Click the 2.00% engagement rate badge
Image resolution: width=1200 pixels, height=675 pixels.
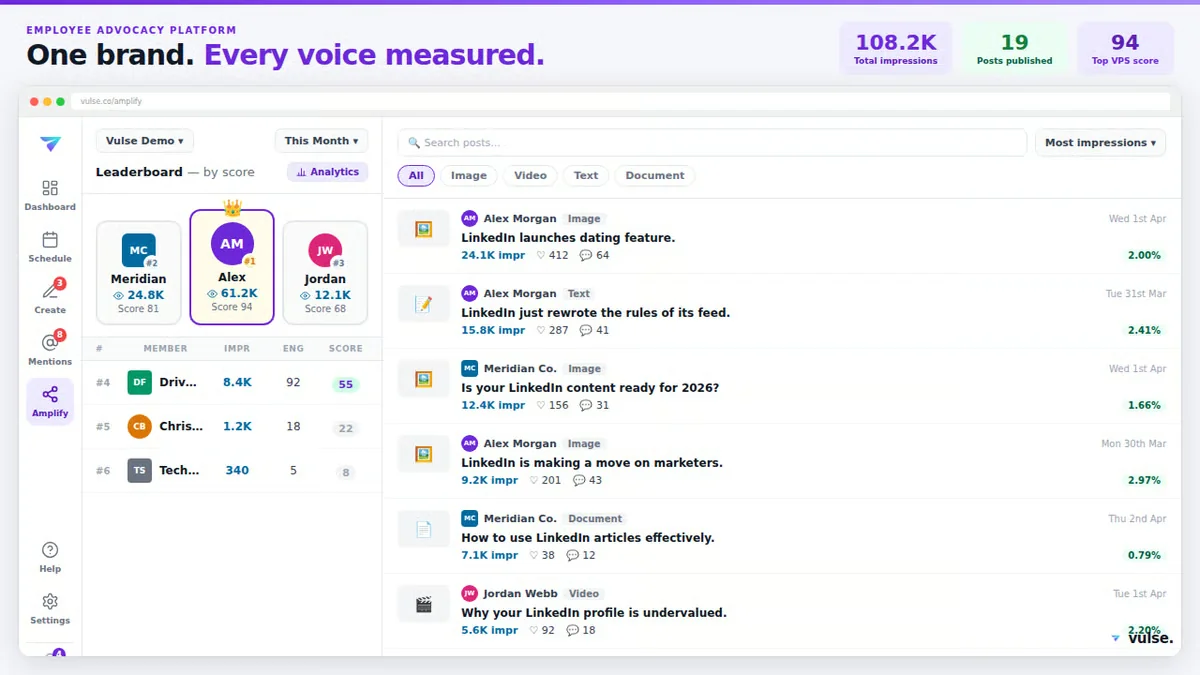(1144, 255)
